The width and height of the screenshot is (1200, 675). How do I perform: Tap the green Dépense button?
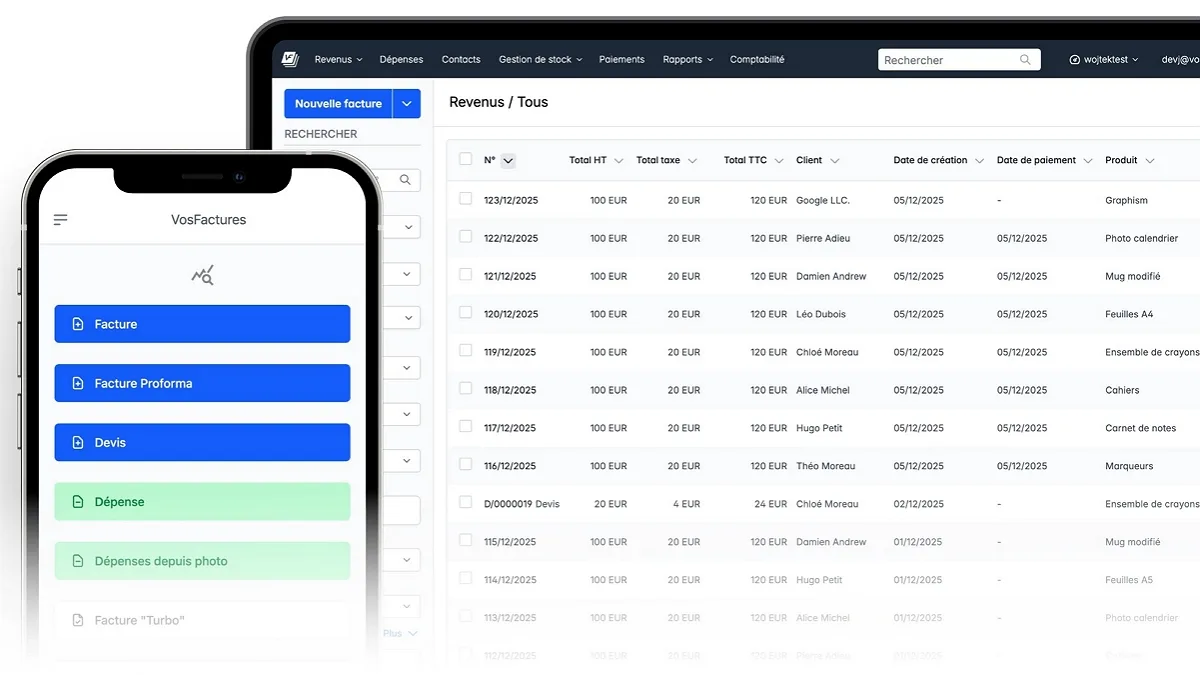tap(202, 502)
